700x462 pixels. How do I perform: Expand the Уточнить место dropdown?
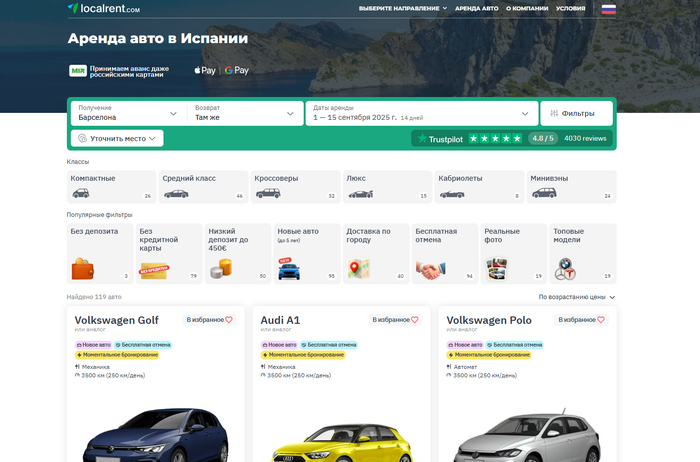pos(117,138)
